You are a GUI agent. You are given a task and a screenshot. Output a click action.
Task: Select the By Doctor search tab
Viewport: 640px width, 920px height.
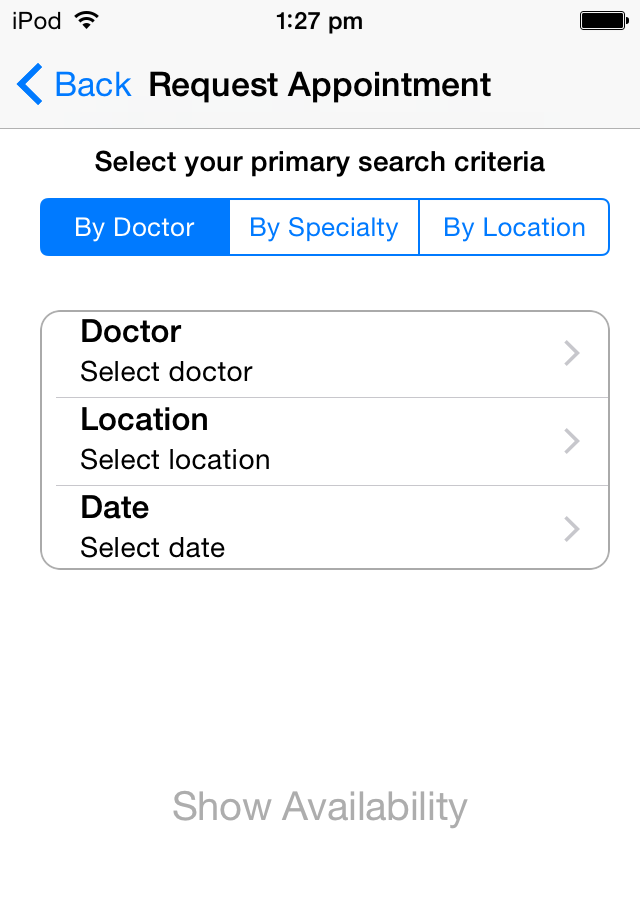click(x=134, y=228)
